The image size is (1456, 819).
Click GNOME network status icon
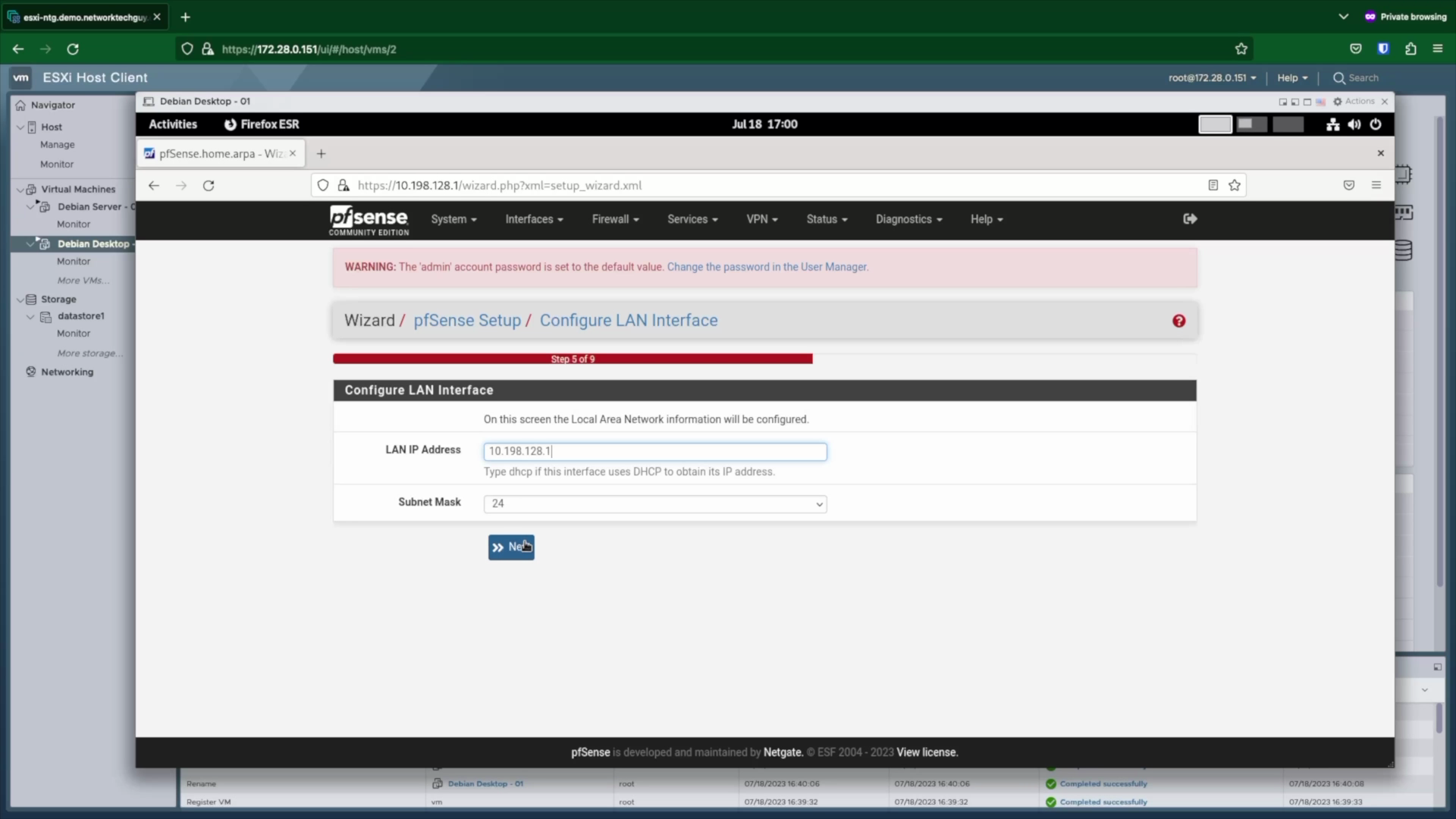1332,124
